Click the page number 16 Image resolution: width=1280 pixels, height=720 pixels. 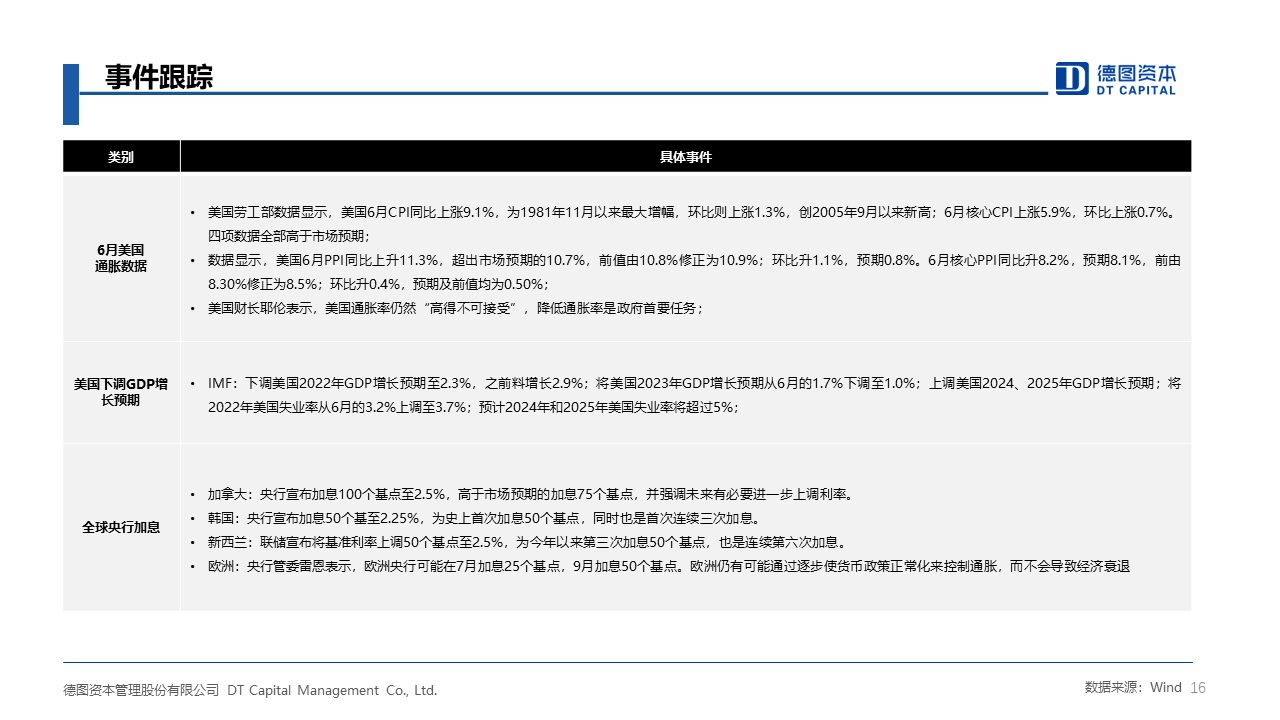(1198, 687)
